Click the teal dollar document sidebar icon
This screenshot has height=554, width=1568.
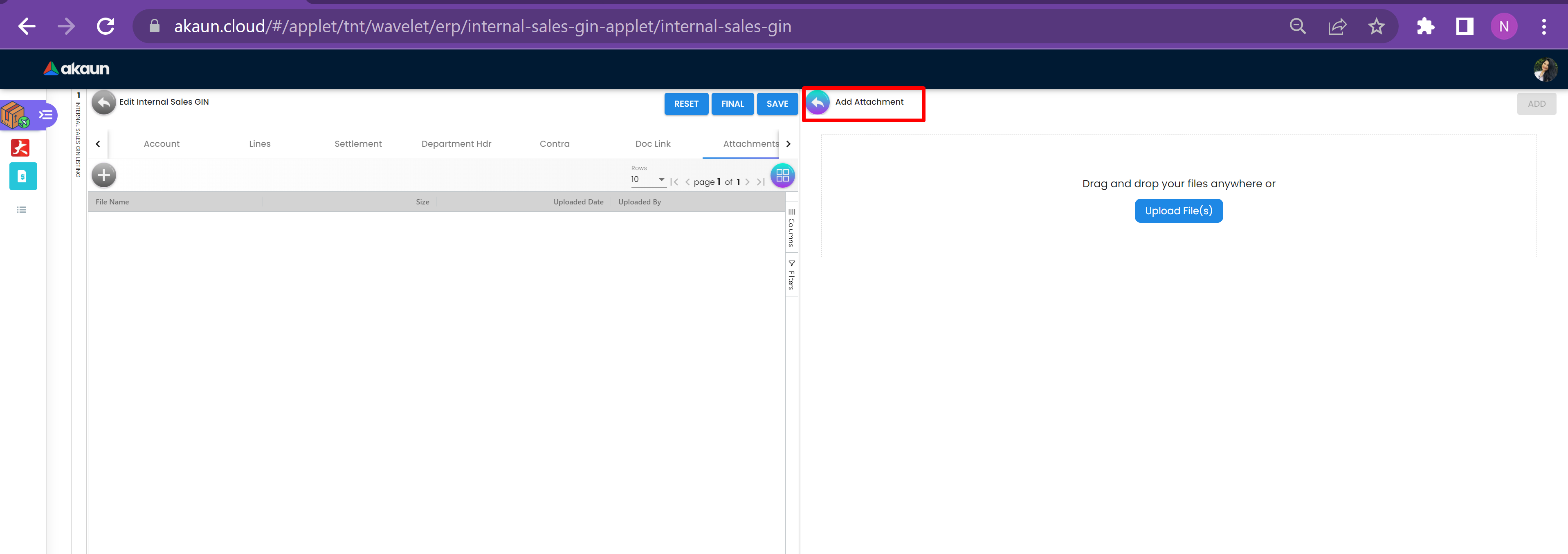(23, 177)
